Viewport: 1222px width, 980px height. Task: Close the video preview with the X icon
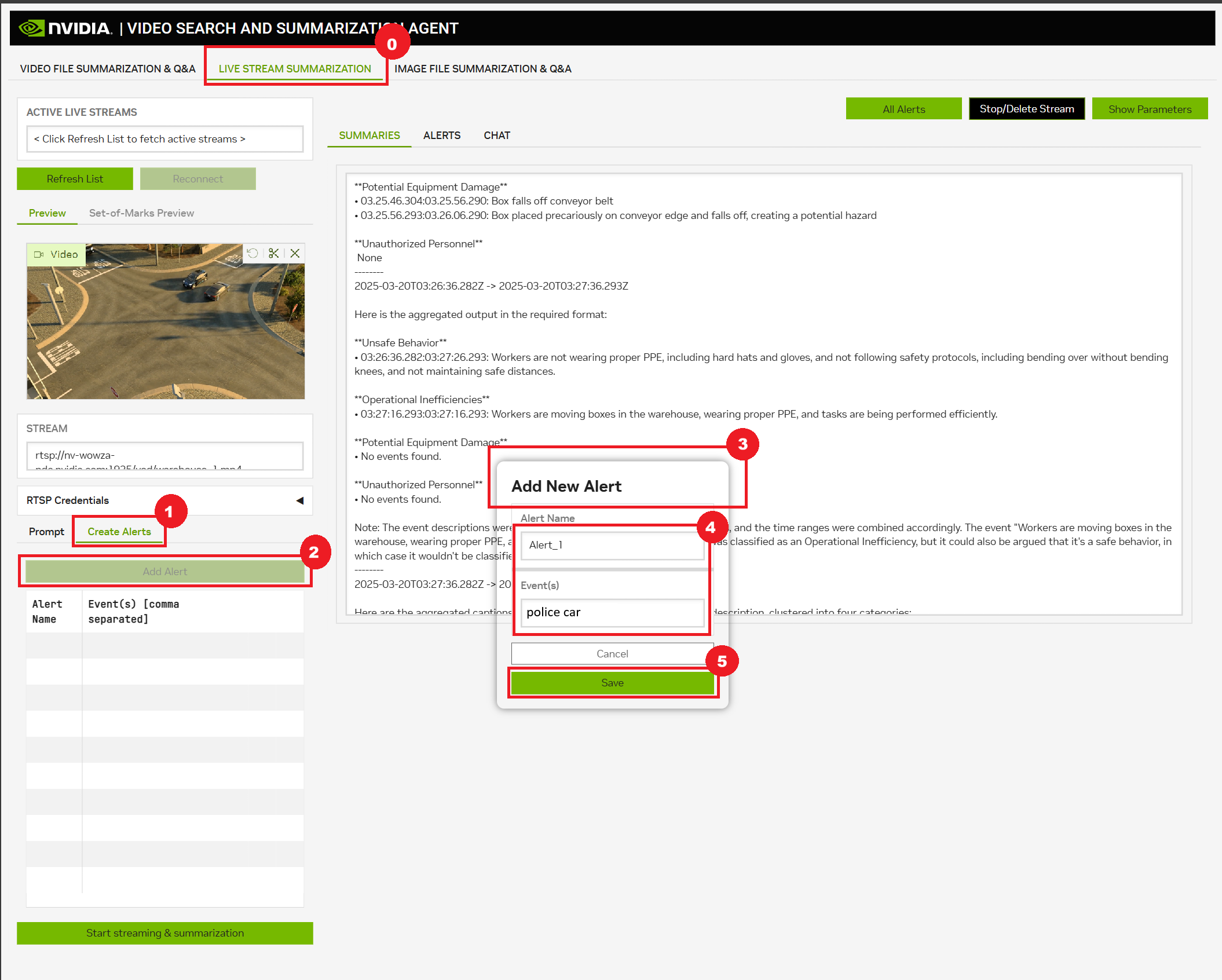click(295, 253)
